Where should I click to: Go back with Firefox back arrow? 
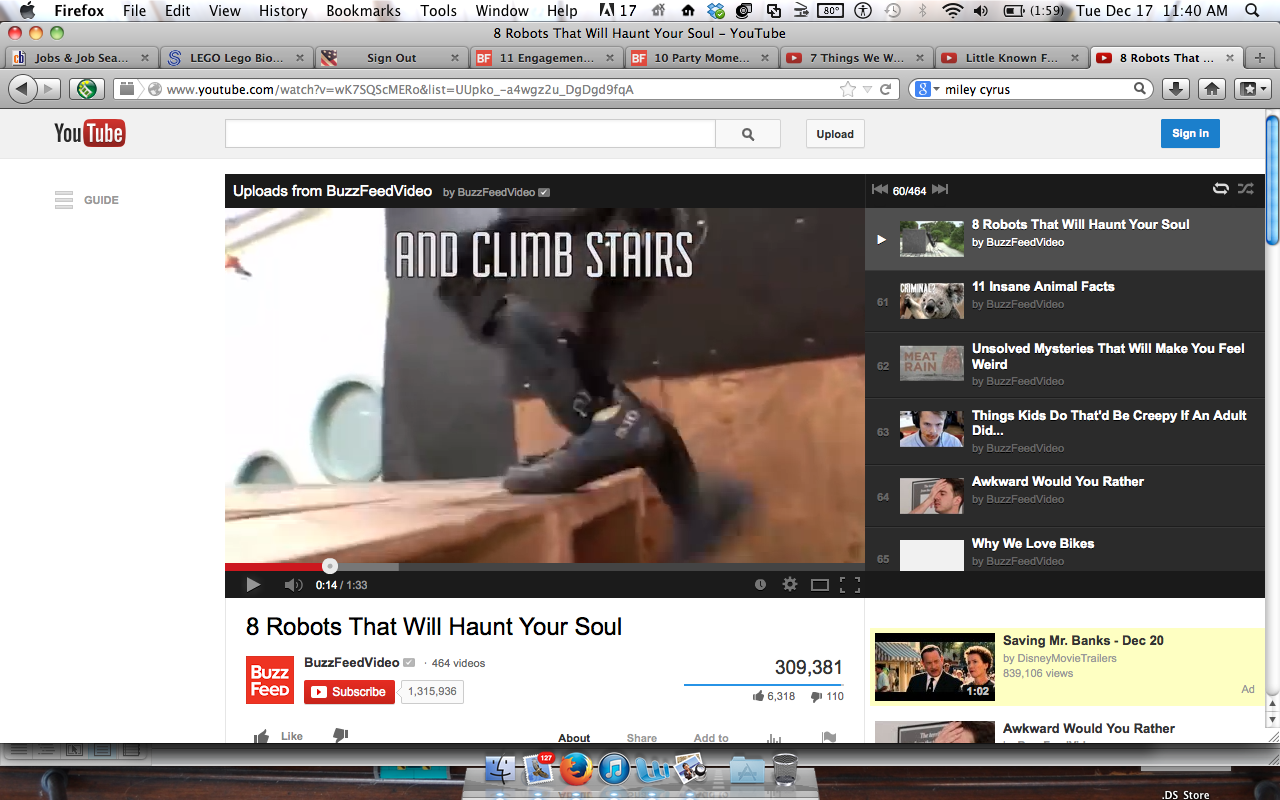coord(23,89)
